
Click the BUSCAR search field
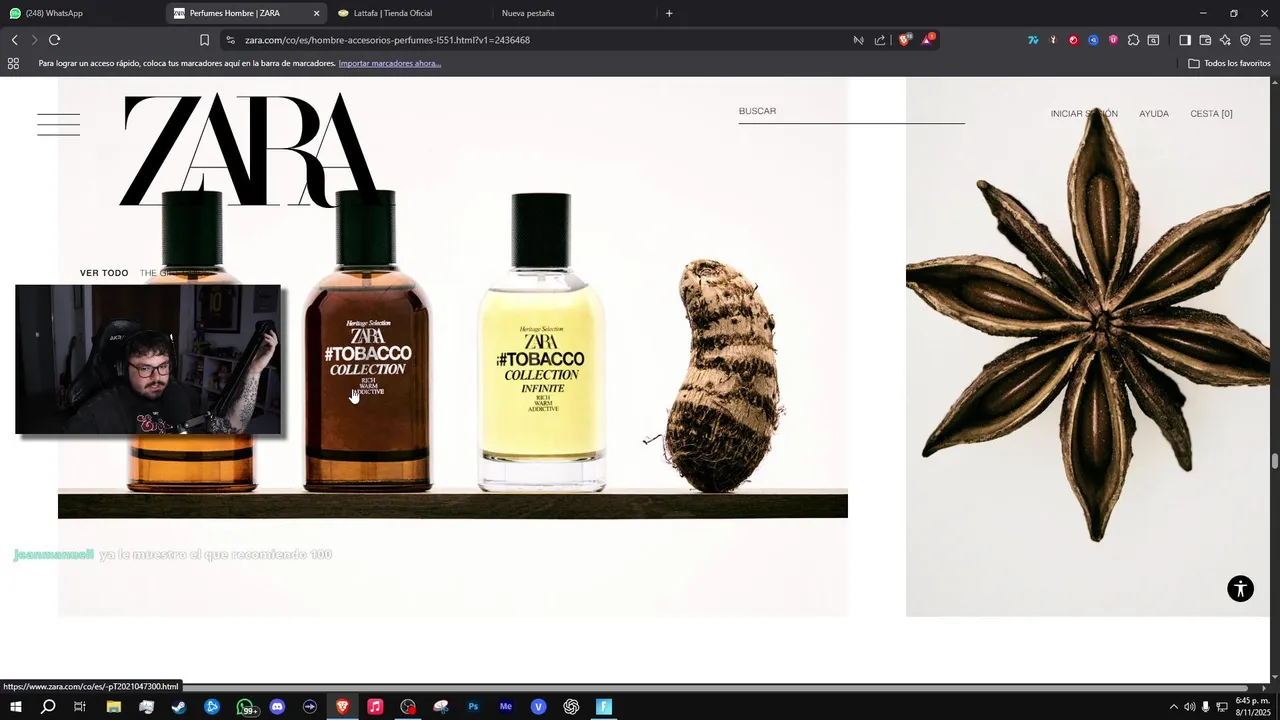[x=851, y=111]
